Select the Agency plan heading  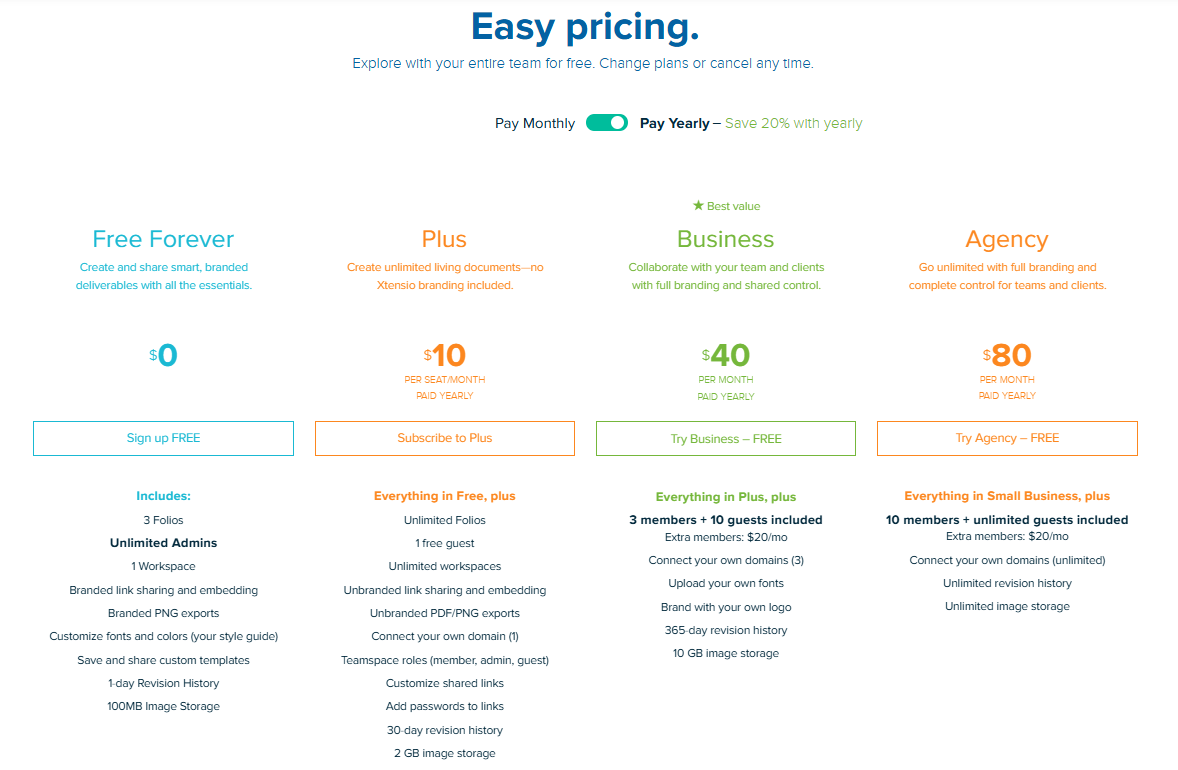1007,239
